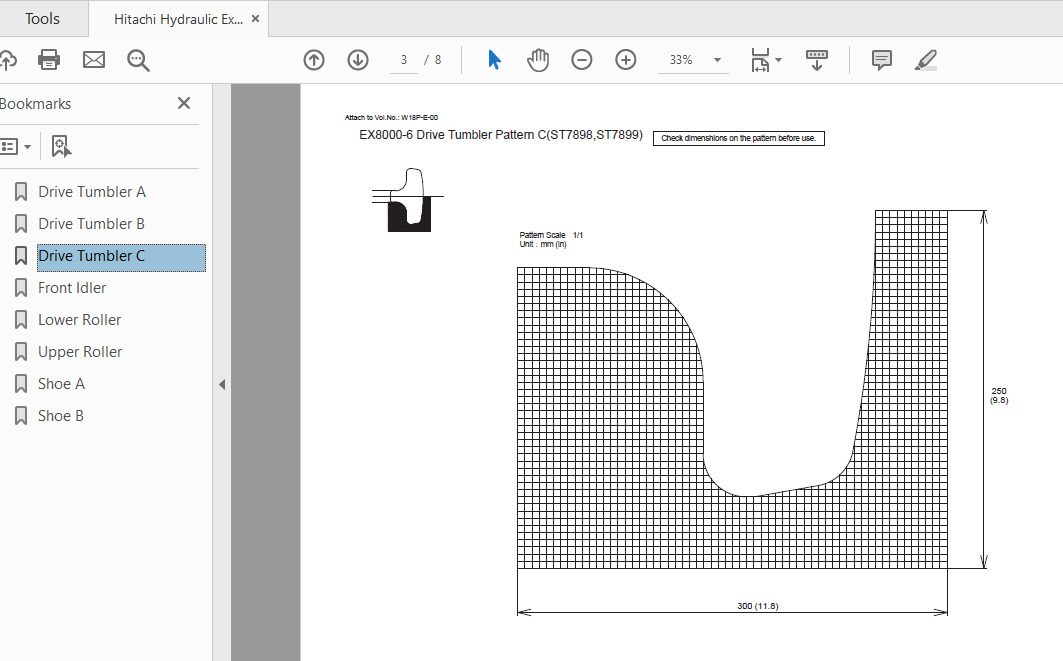Activate the Selection arrow tool
Viewport: 1063px width, 661px height.
494,60
